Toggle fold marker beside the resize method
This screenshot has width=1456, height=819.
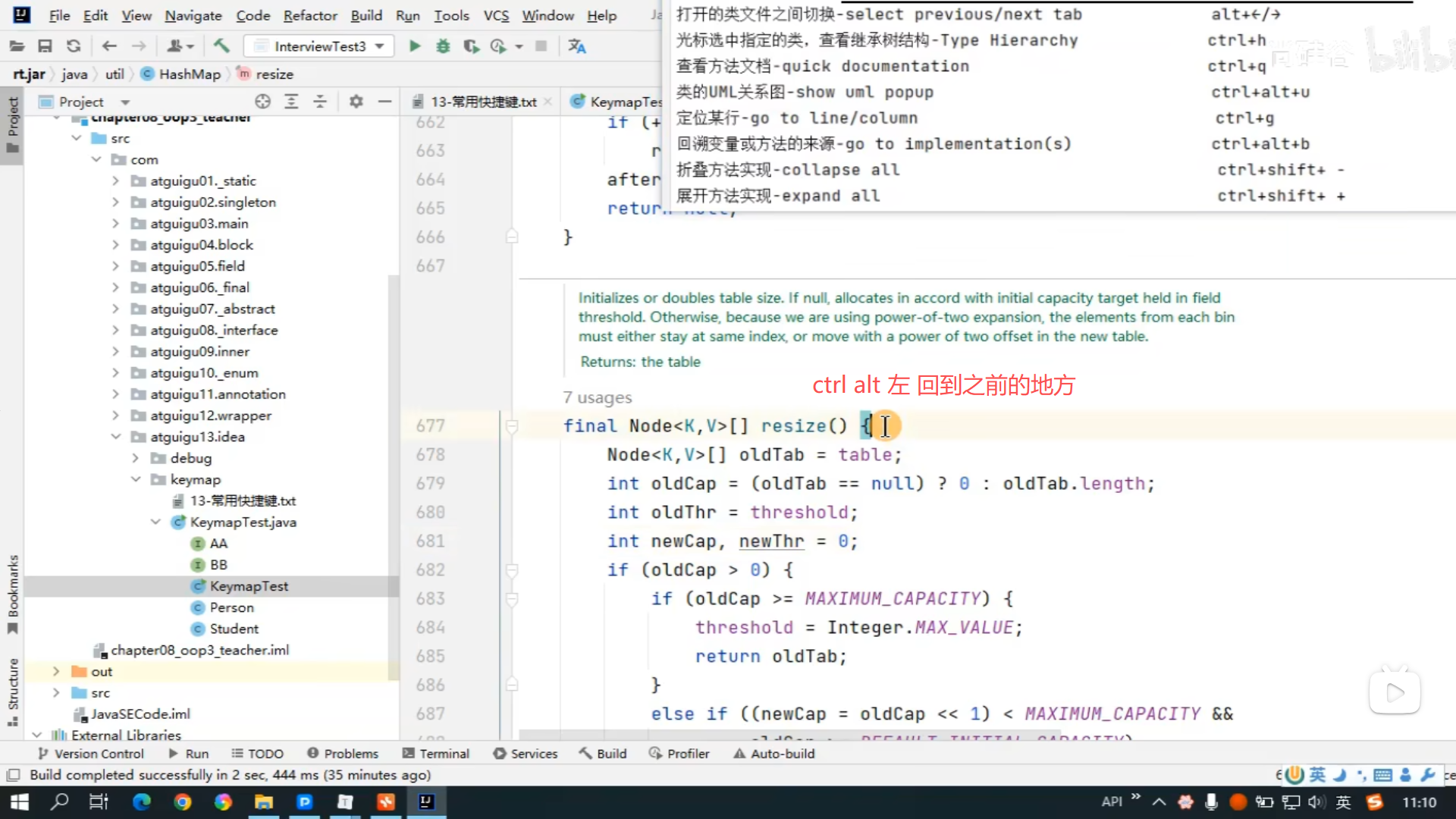(x=512, y=426)
